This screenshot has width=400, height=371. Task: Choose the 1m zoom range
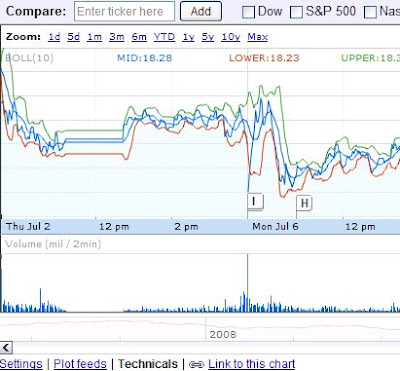94,37
